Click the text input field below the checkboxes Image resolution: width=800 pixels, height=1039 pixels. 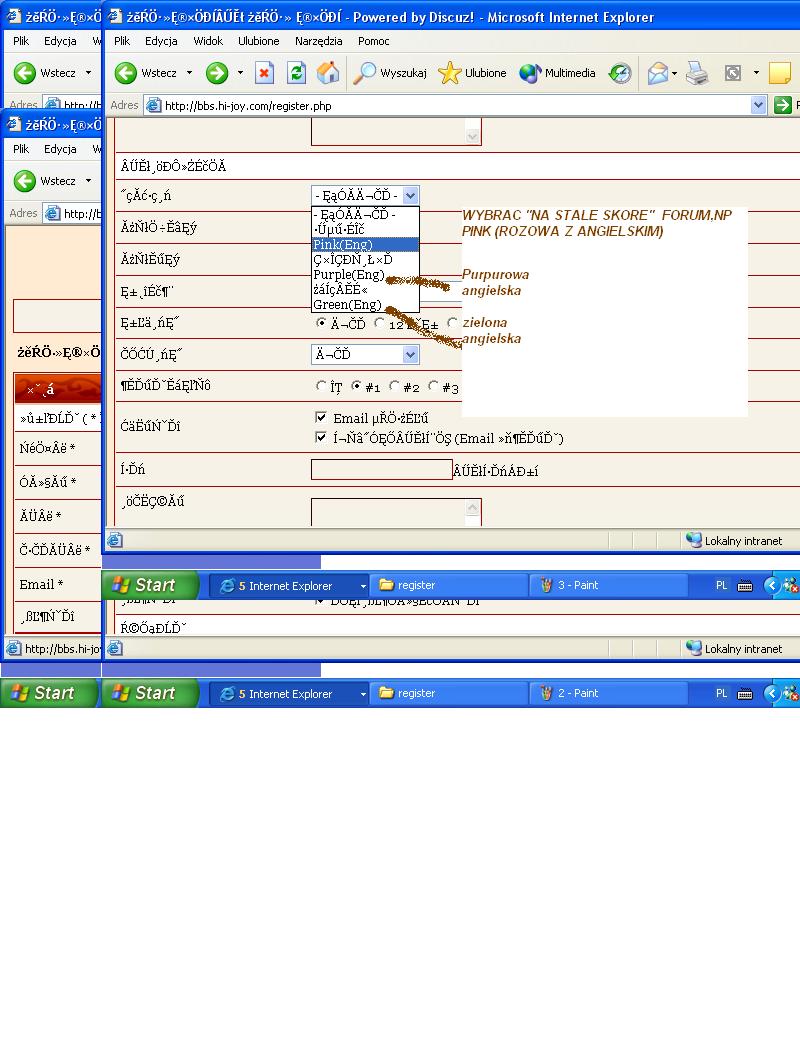(381, 470)
